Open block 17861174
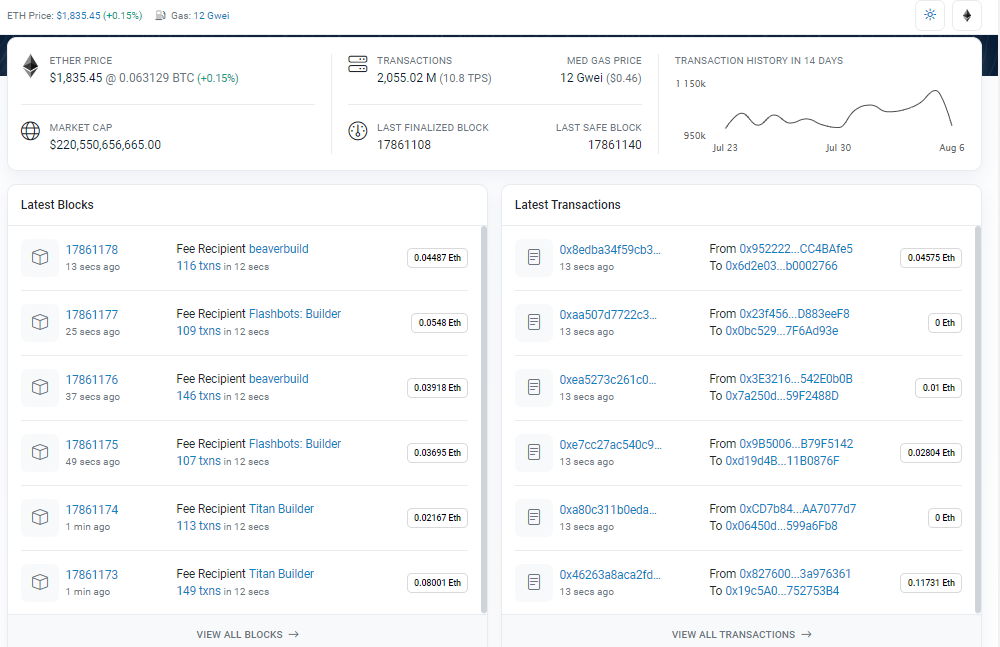This screenshot has height=647, width=1000. coord(92,510)
